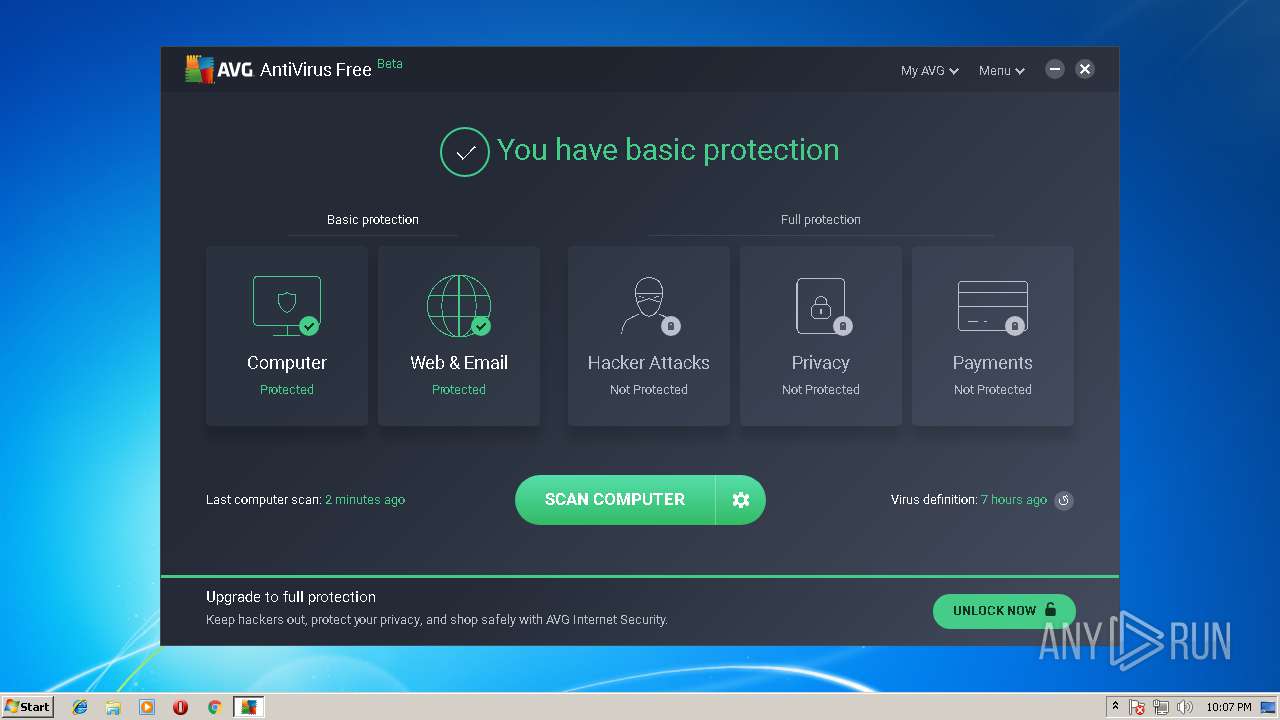Click the UNLOCK NOW button
The height and width of the screenshot is (720, 1280).
coord(1004,611)
